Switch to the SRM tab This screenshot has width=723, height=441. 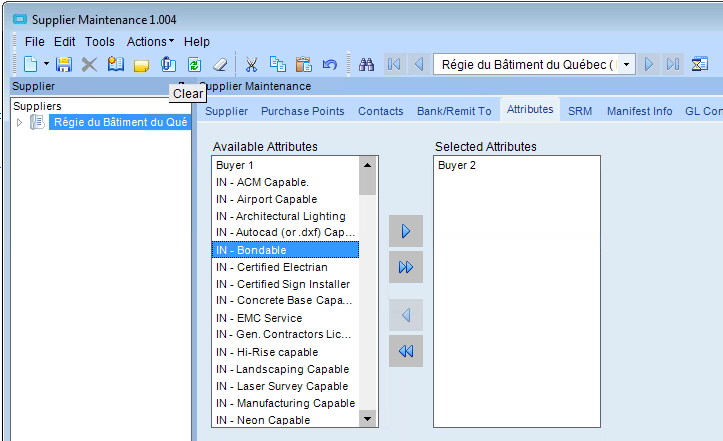pos(580,111)
